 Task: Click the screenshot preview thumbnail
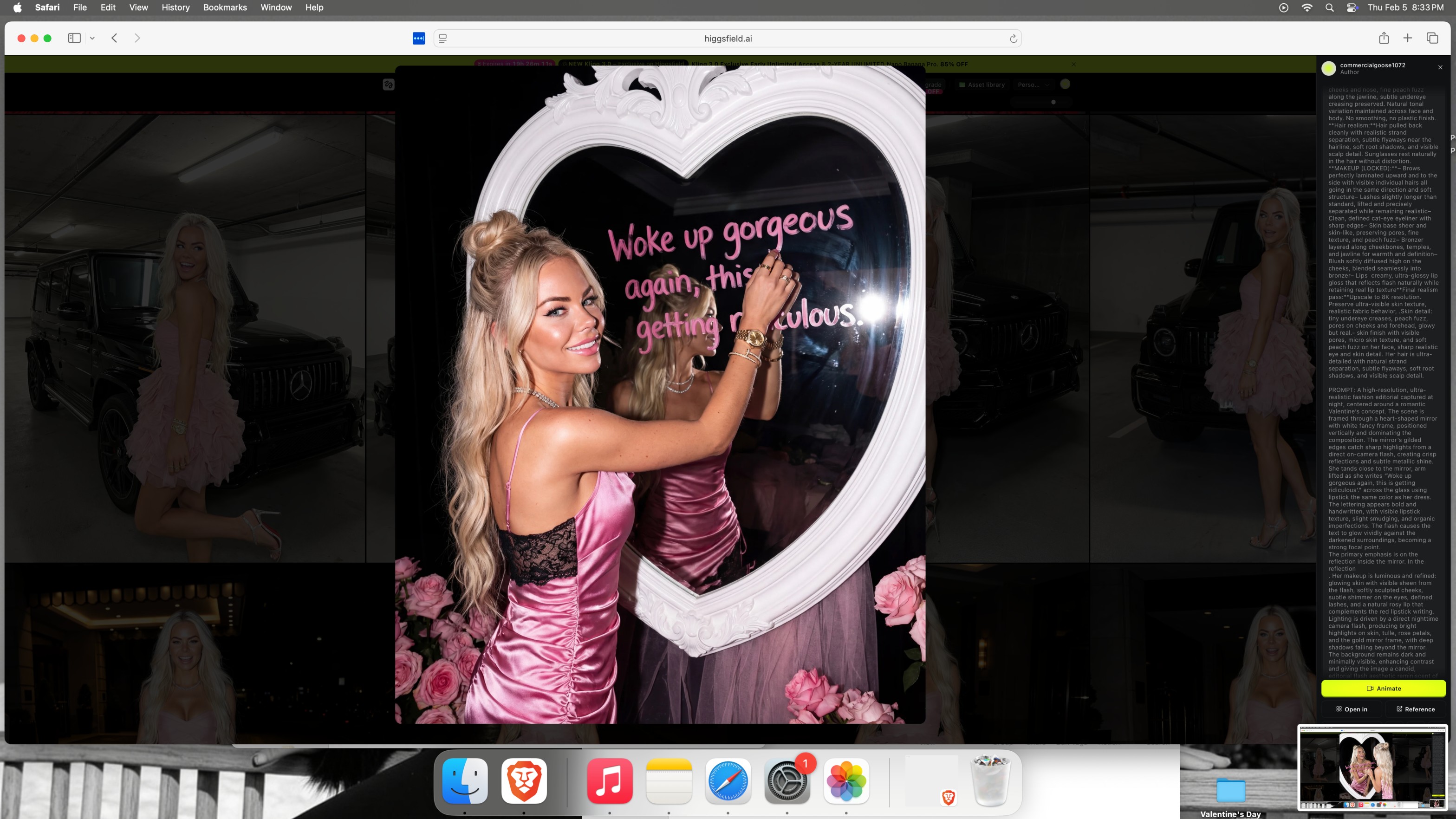pyautogui.click(x=1372, y=767)
